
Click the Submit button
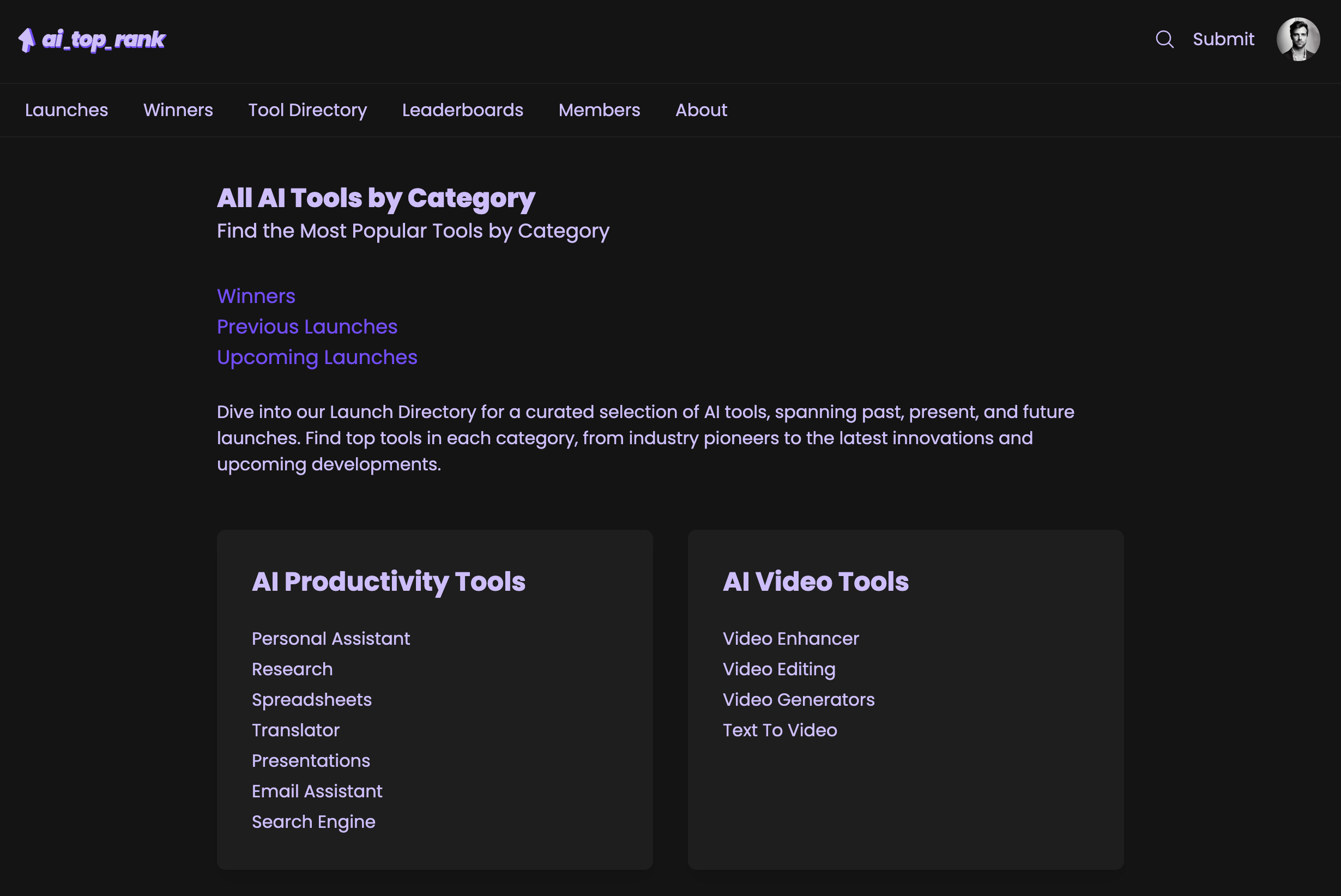(1223, 39)
